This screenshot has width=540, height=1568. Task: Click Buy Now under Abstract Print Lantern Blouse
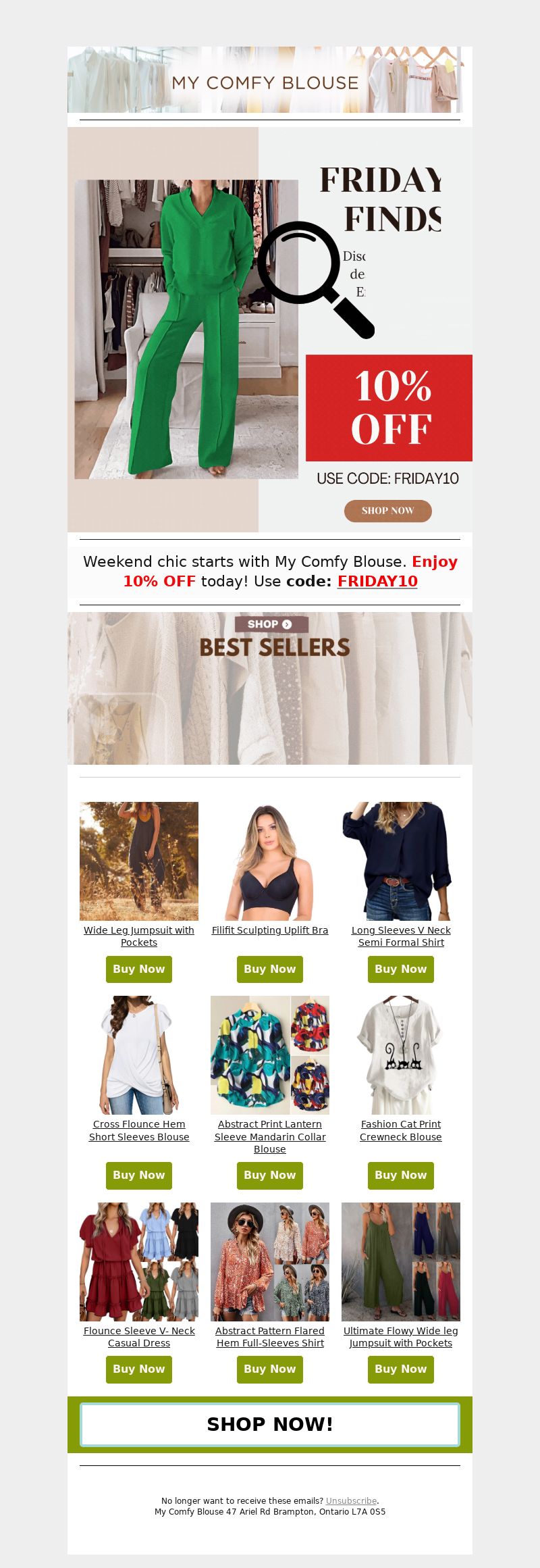[270, 1175]
